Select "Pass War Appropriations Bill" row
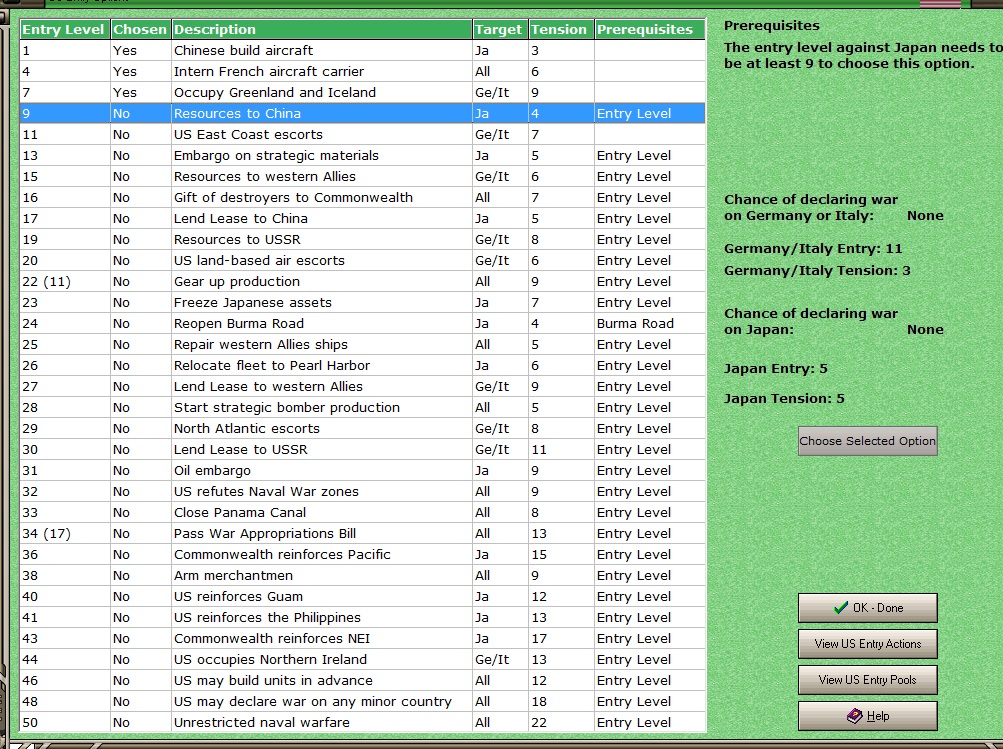 [363, 533]
